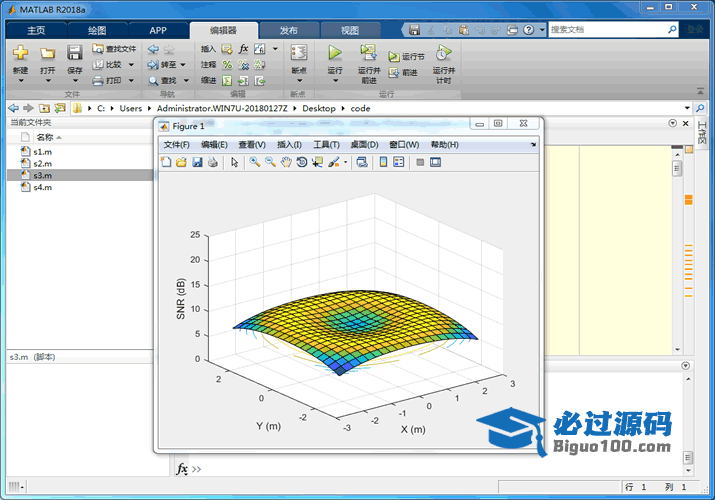The image size is (715, 500).
Task: Activate the Pan hand tool in Figure toolbar
Action: coord(286,162)
